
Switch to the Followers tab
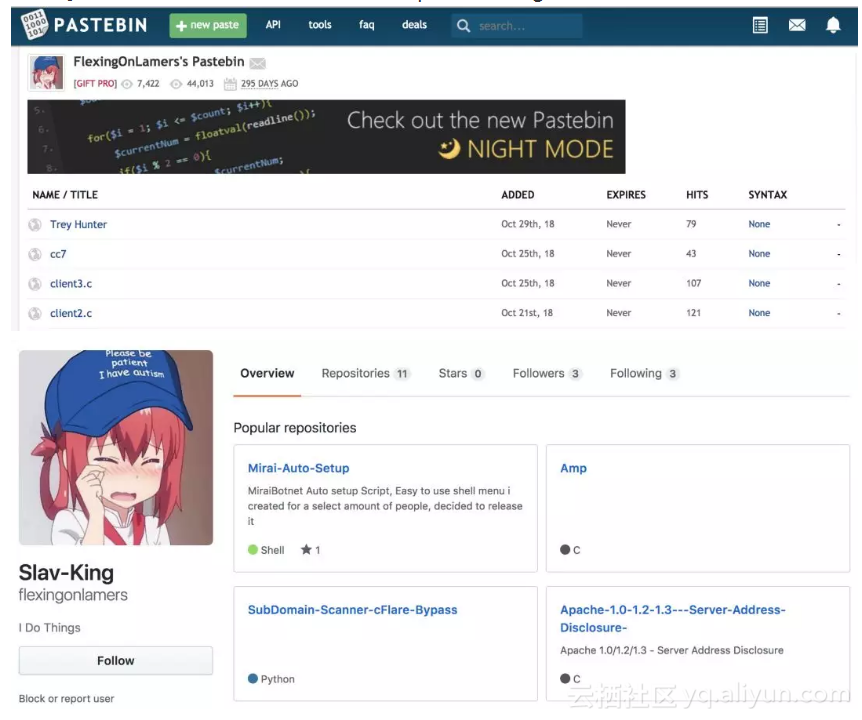[x=546, y=373]
